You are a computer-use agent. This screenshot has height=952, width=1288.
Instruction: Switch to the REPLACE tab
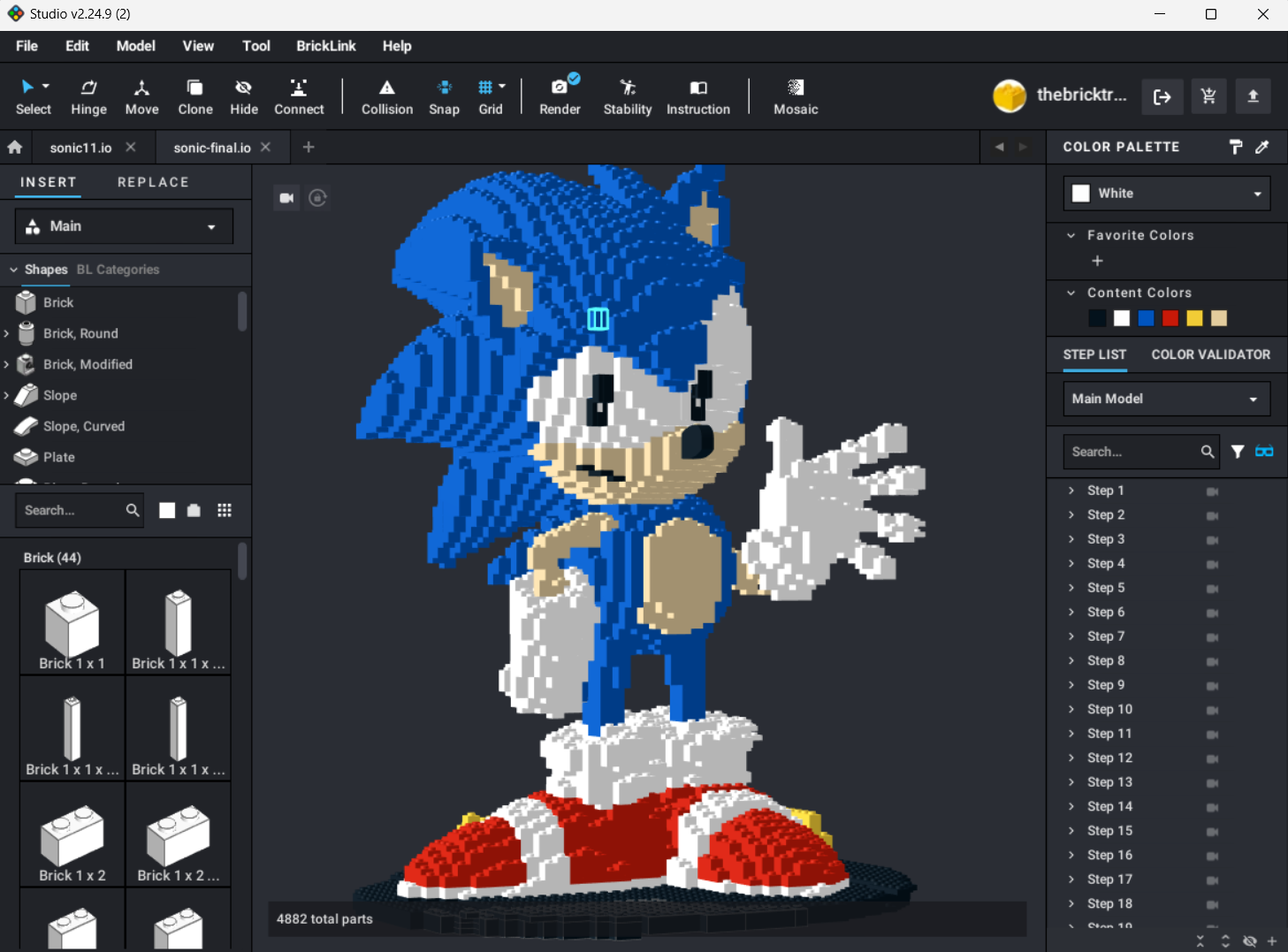coord(153,182)
